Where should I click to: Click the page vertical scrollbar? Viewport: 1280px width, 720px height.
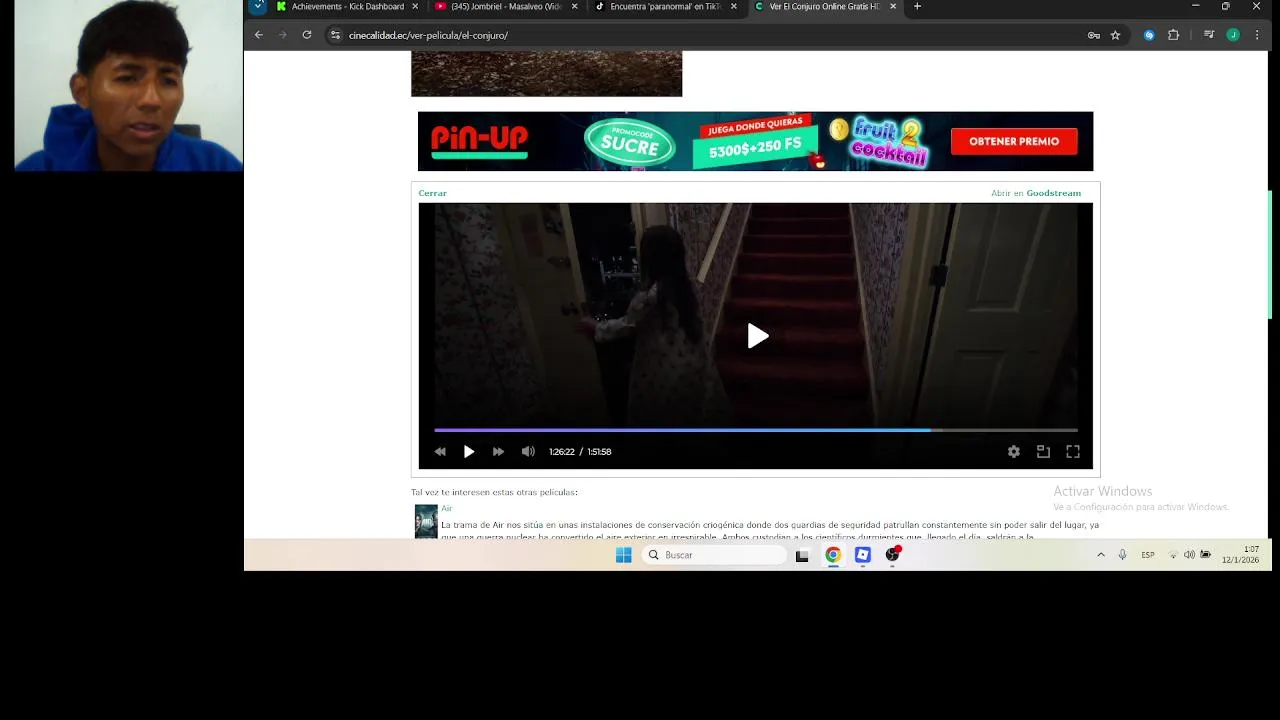(x=1271, y=255)
